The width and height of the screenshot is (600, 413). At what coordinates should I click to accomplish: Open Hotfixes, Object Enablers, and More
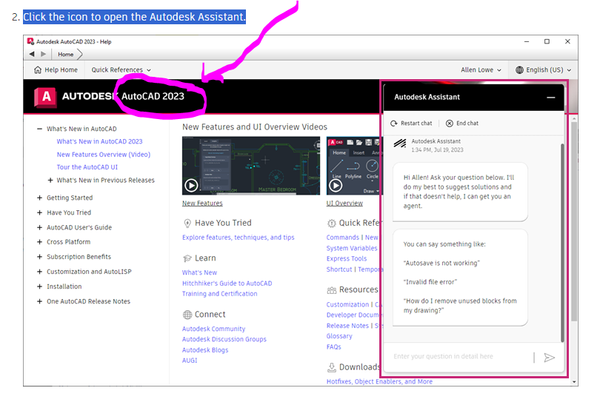point(379,382)
